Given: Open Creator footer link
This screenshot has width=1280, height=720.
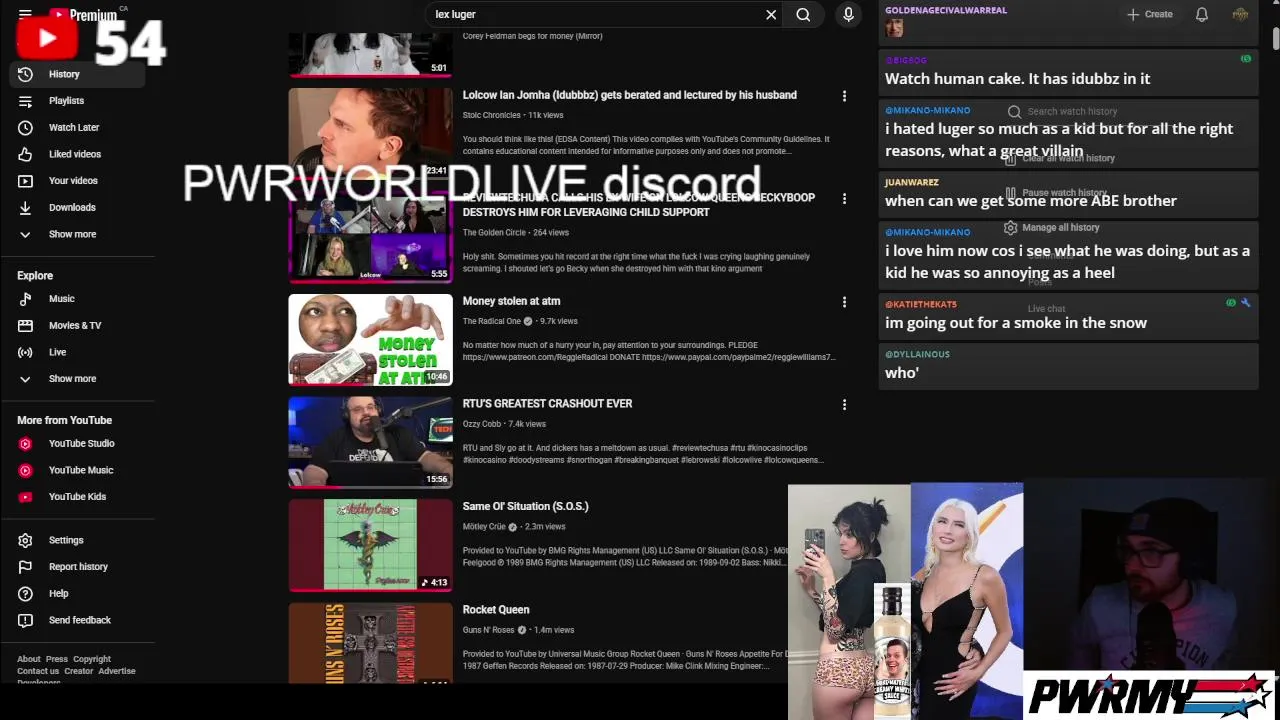Looking at the screenshot, I should (79, 671).
